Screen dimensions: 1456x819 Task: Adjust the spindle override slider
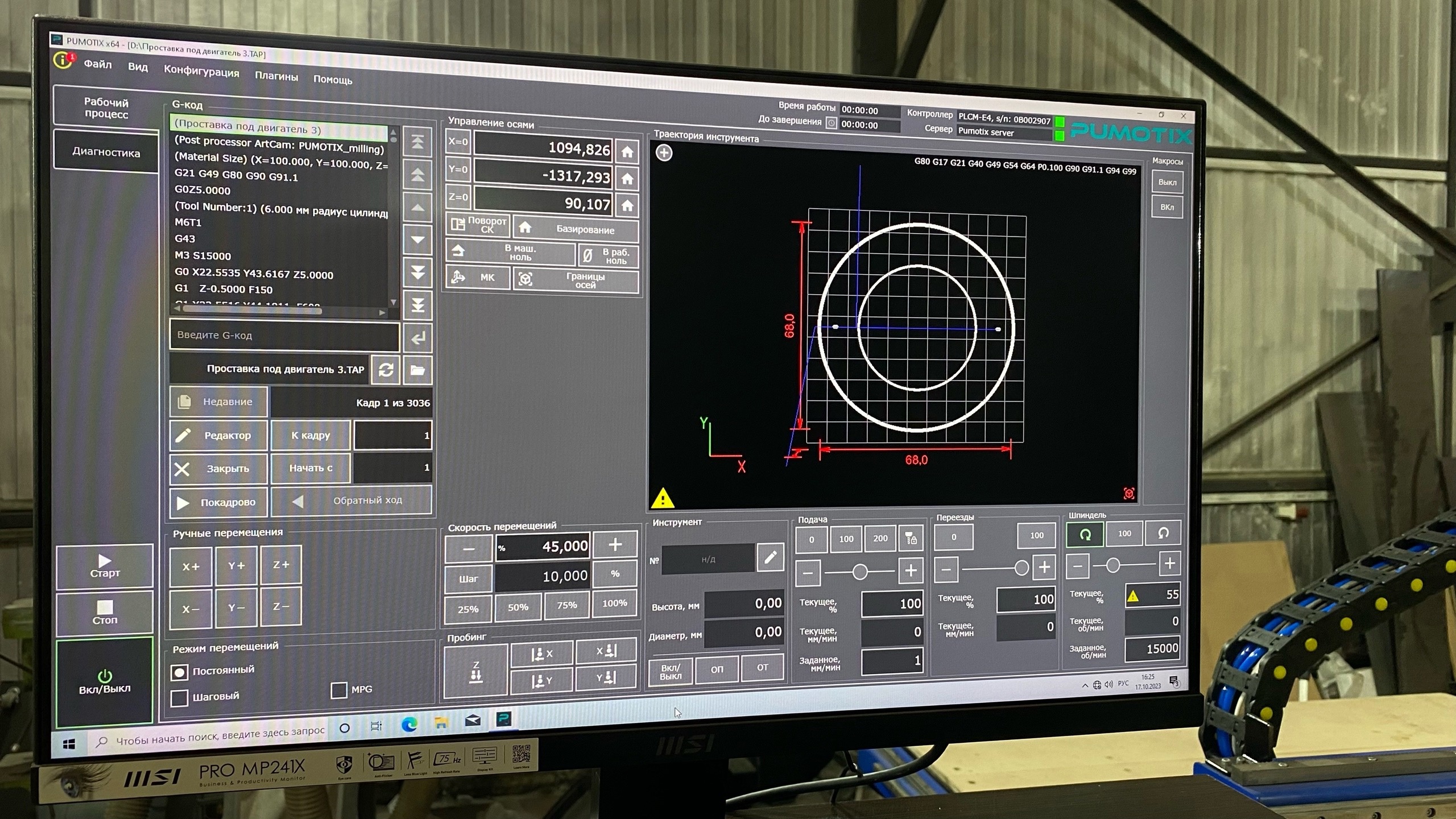tap(1113, 565)
